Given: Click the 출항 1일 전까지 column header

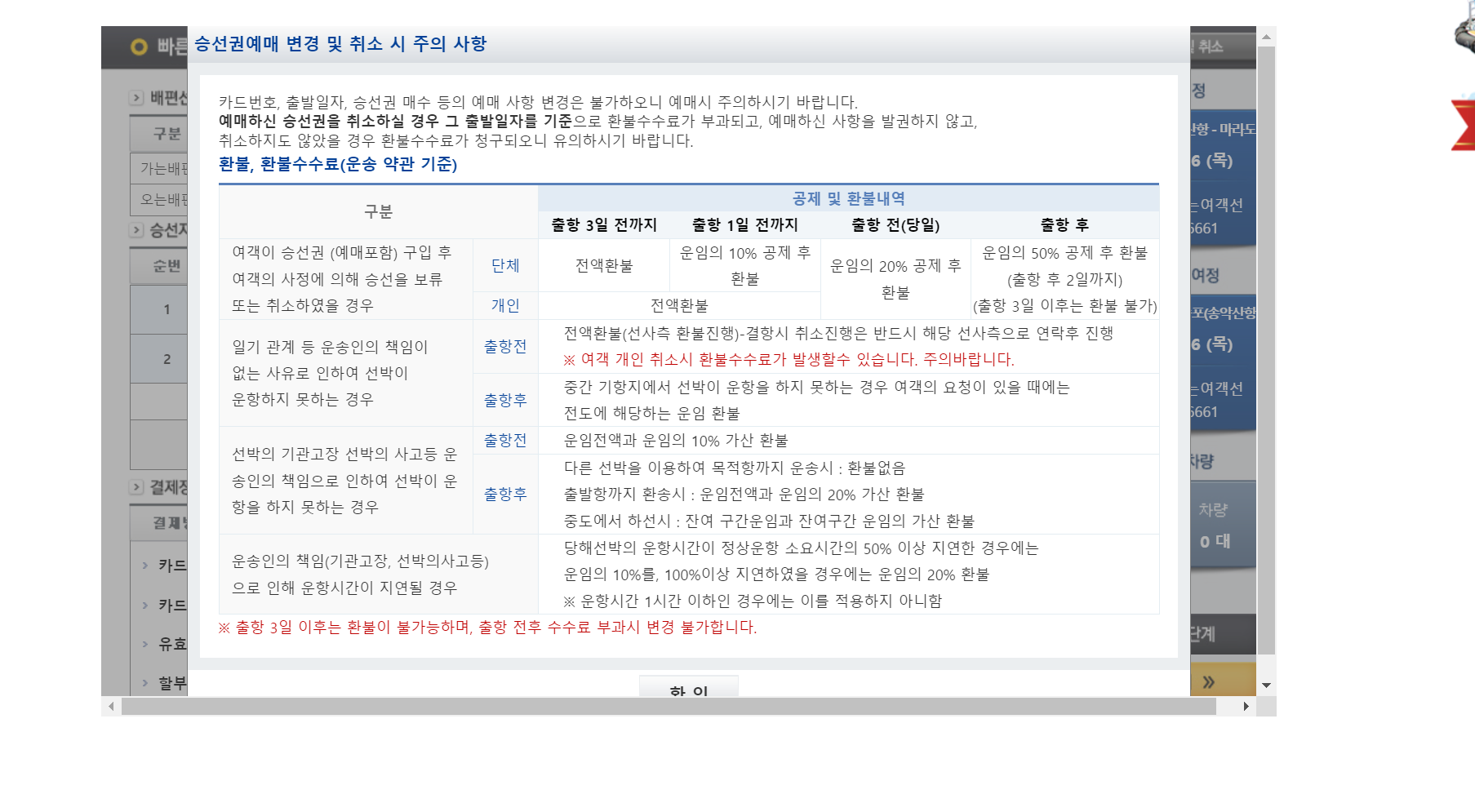Looking at the screenshot, I should click(744, 224).
